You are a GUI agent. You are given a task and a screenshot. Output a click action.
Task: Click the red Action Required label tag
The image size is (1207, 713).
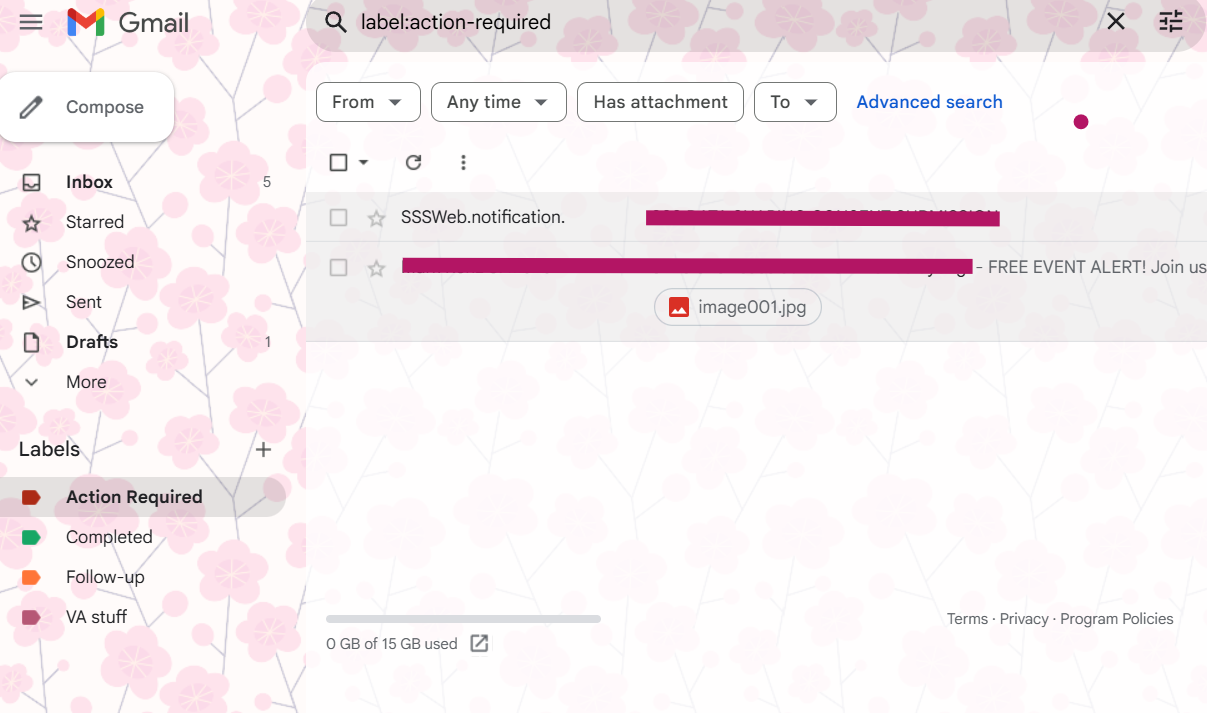point(31,497)
